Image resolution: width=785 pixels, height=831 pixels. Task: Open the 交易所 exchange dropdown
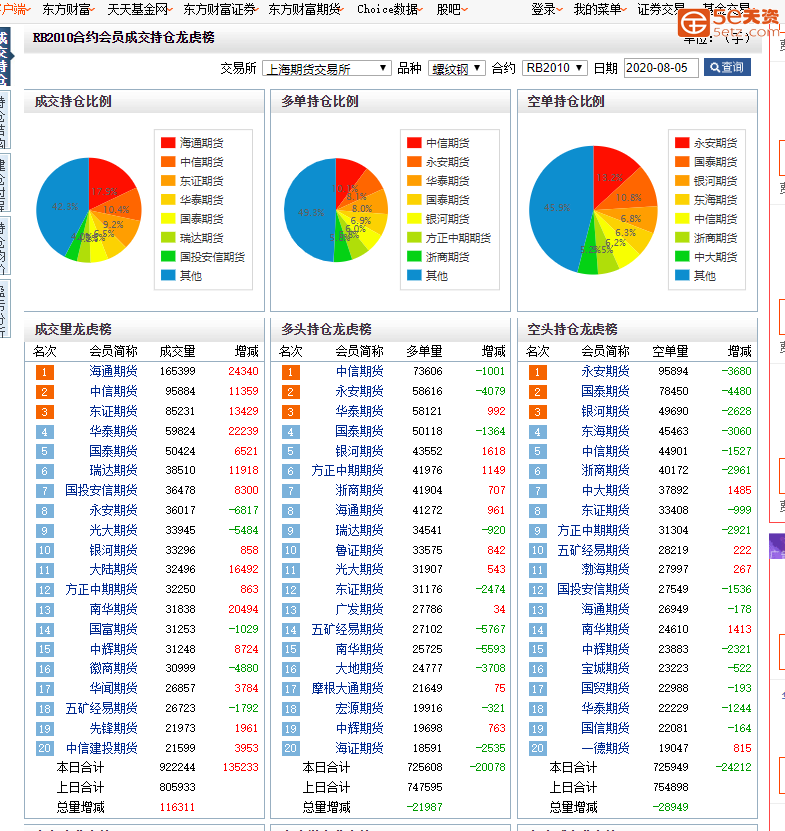coord(327,69)
